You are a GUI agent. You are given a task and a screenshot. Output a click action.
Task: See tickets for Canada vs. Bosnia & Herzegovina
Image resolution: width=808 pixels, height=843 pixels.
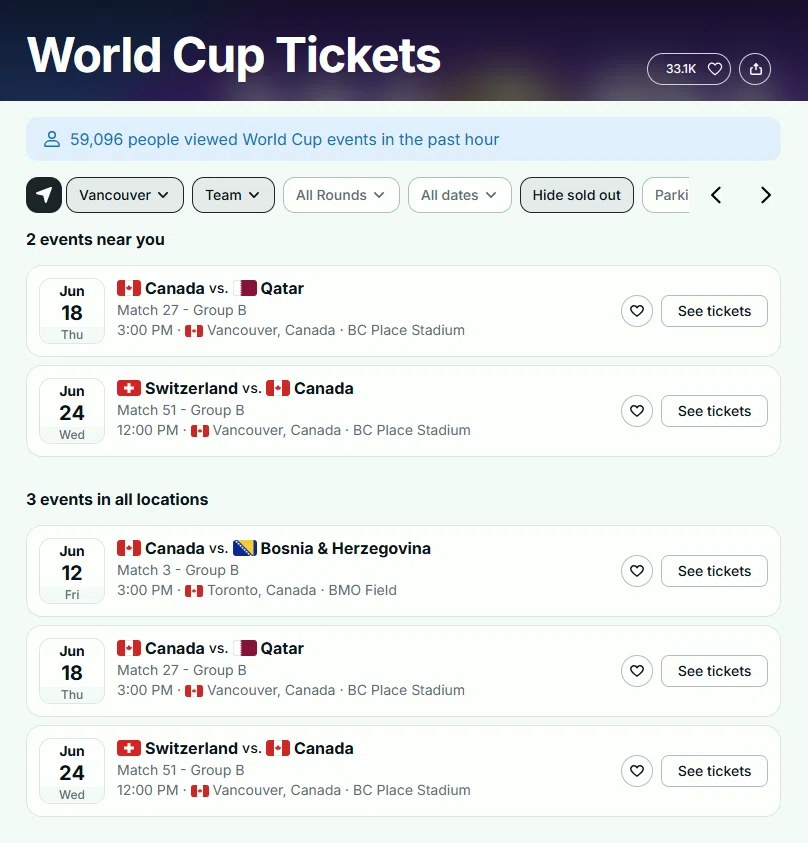714,571
